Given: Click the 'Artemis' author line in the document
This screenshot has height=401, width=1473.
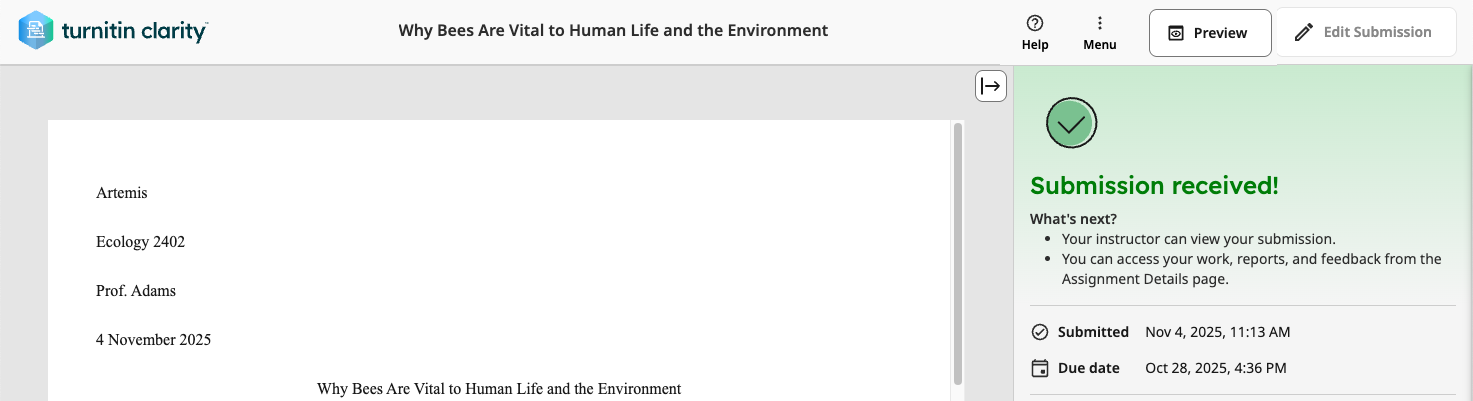Looking at the screenshot, I should (x=122, y=193).
